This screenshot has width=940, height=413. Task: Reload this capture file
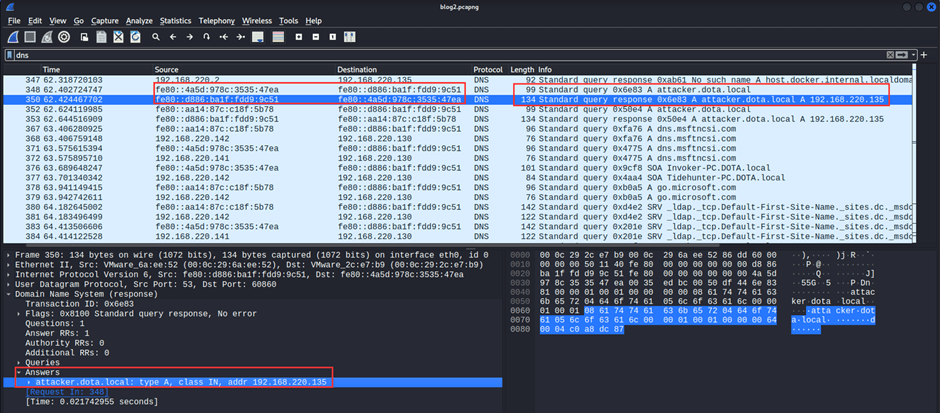(x=135, y=37)
